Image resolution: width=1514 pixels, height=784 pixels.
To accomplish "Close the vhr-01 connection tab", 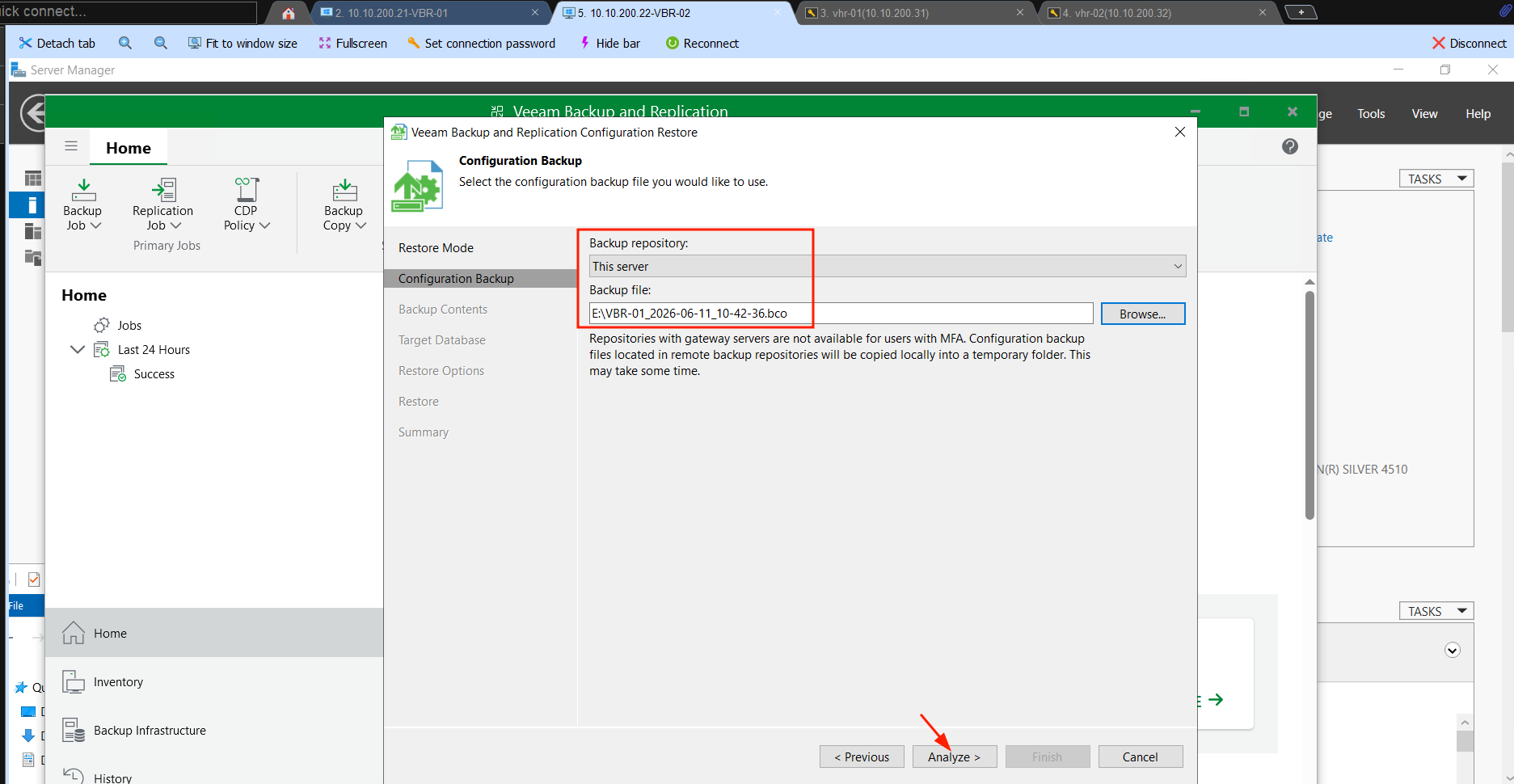I will [1020, 12].
